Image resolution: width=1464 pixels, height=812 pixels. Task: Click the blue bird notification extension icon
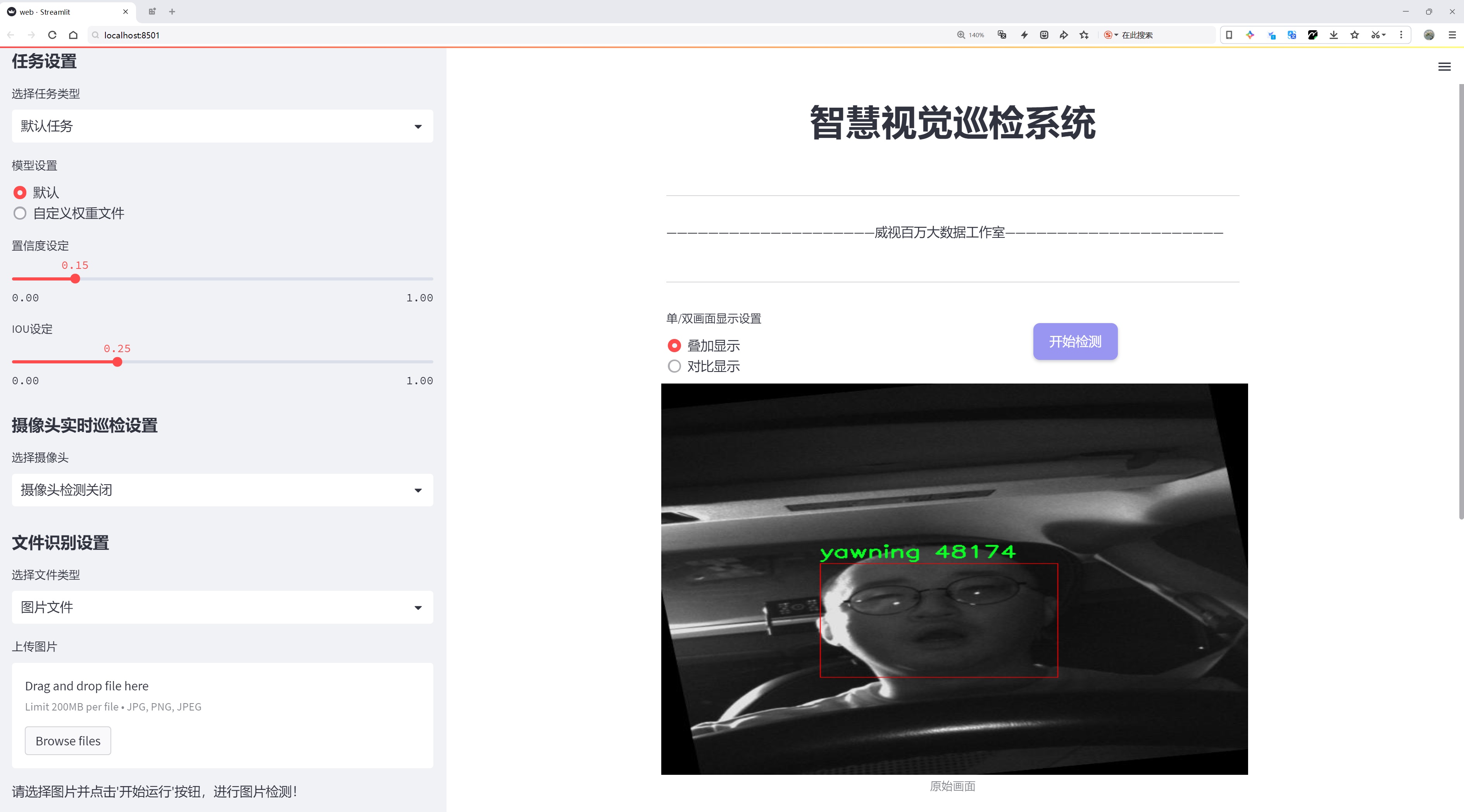point(1271,34)
